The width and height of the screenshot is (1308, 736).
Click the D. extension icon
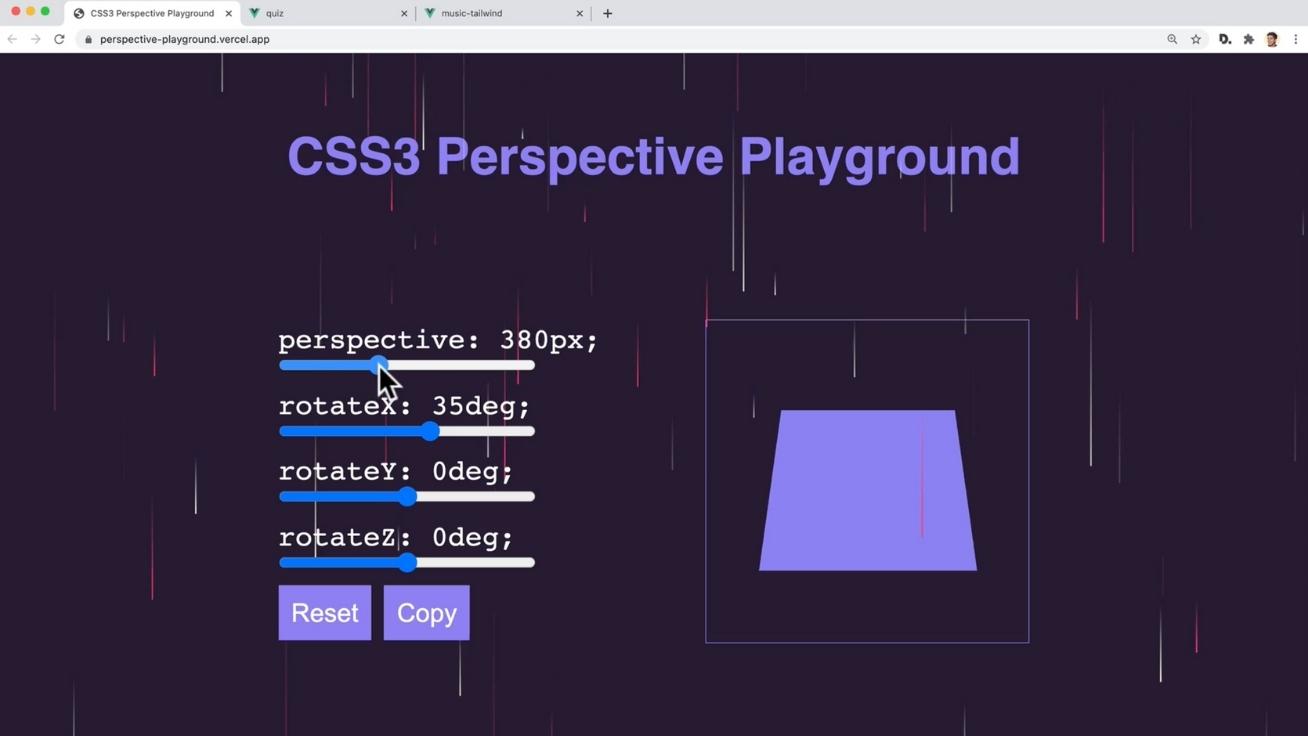click(x=1224, y=39)
